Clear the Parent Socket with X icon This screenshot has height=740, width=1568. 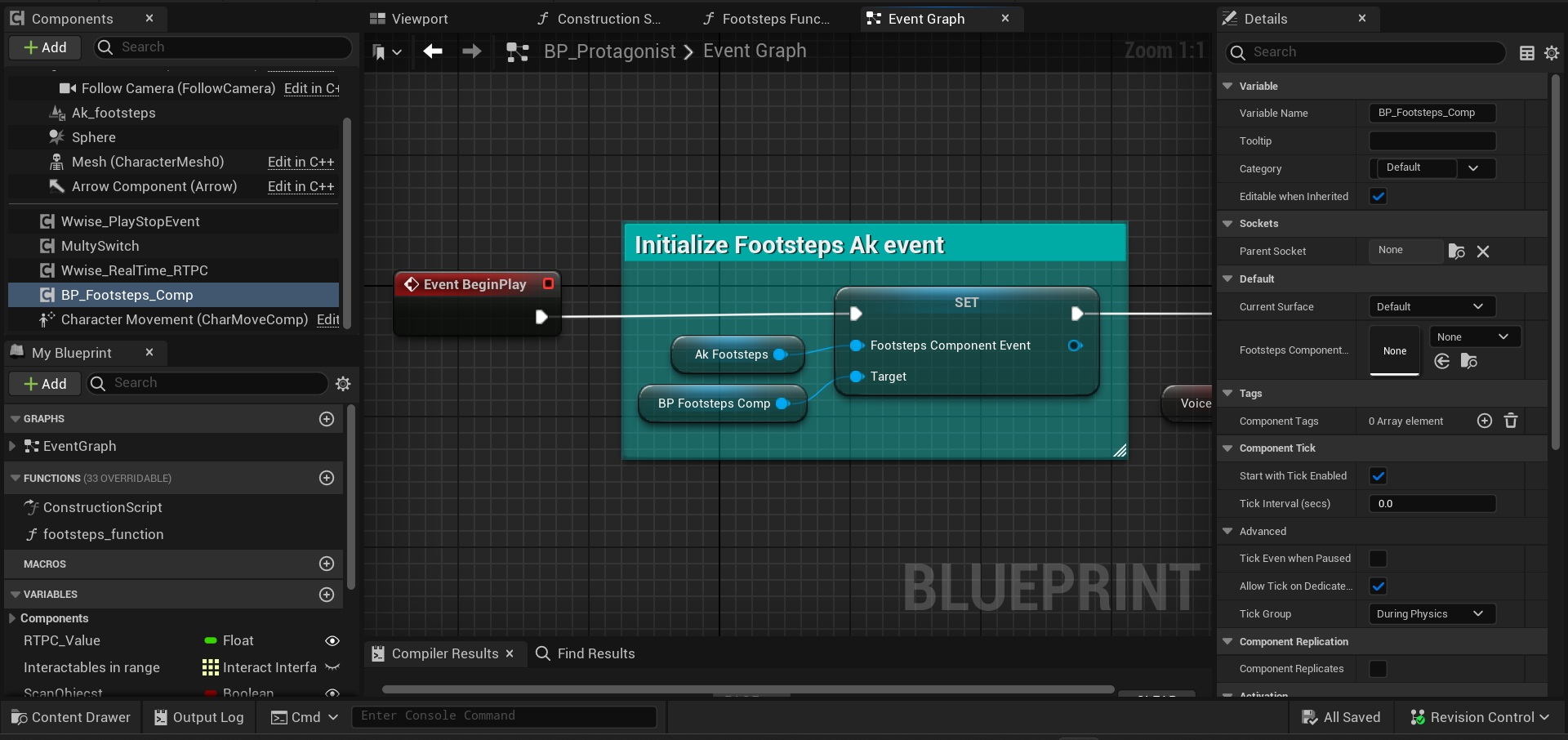point(1483,252)
